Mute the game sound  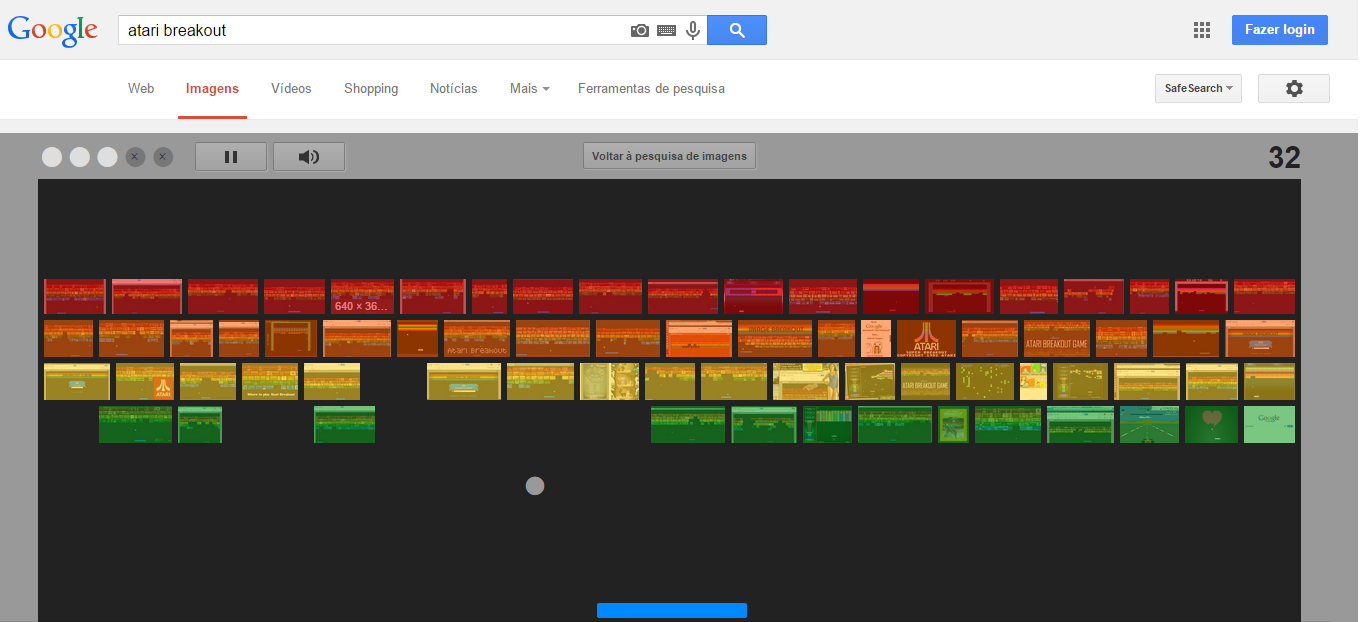click(309, 156)
